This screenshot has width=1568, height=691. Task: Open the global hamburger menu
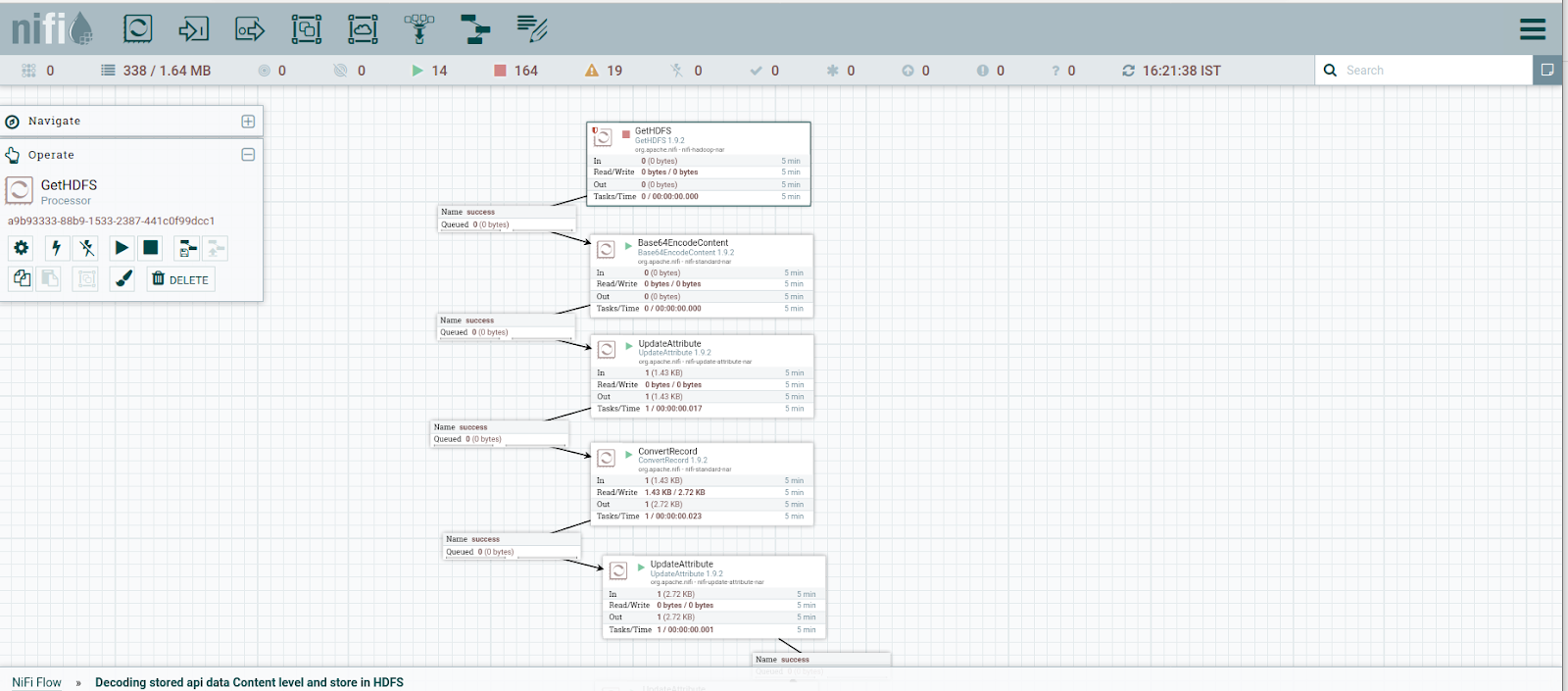[x=1533, y=29]
